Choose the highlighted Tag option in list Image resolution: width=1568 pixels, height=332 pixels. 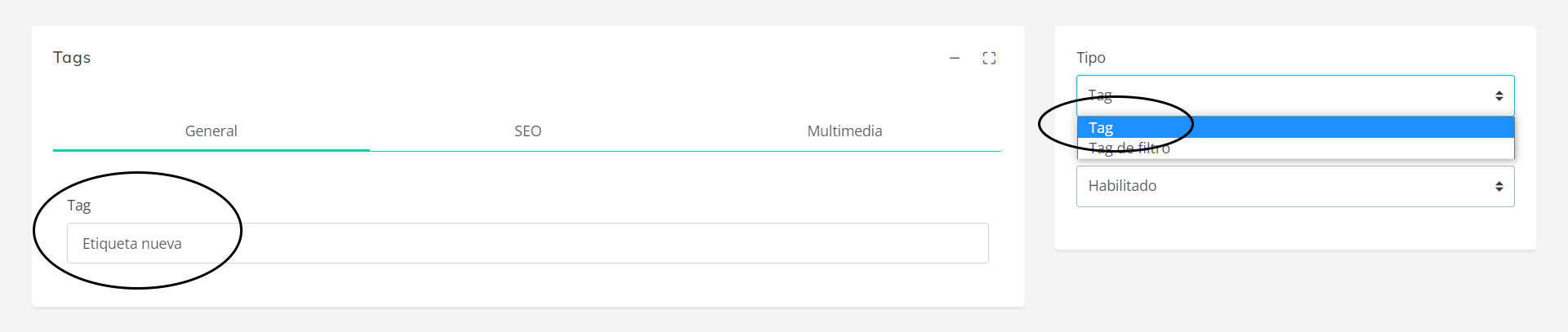(x=1294, y=127)
